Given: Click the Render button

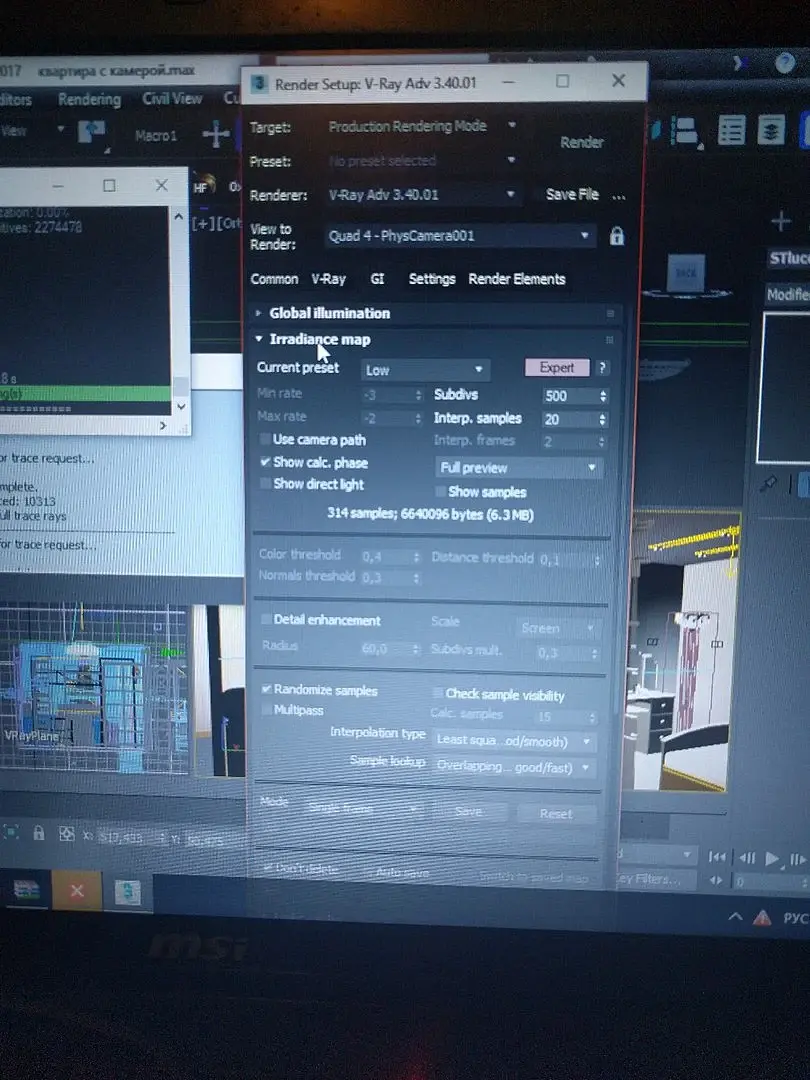Looking at the screenshot, I should 581,143.
